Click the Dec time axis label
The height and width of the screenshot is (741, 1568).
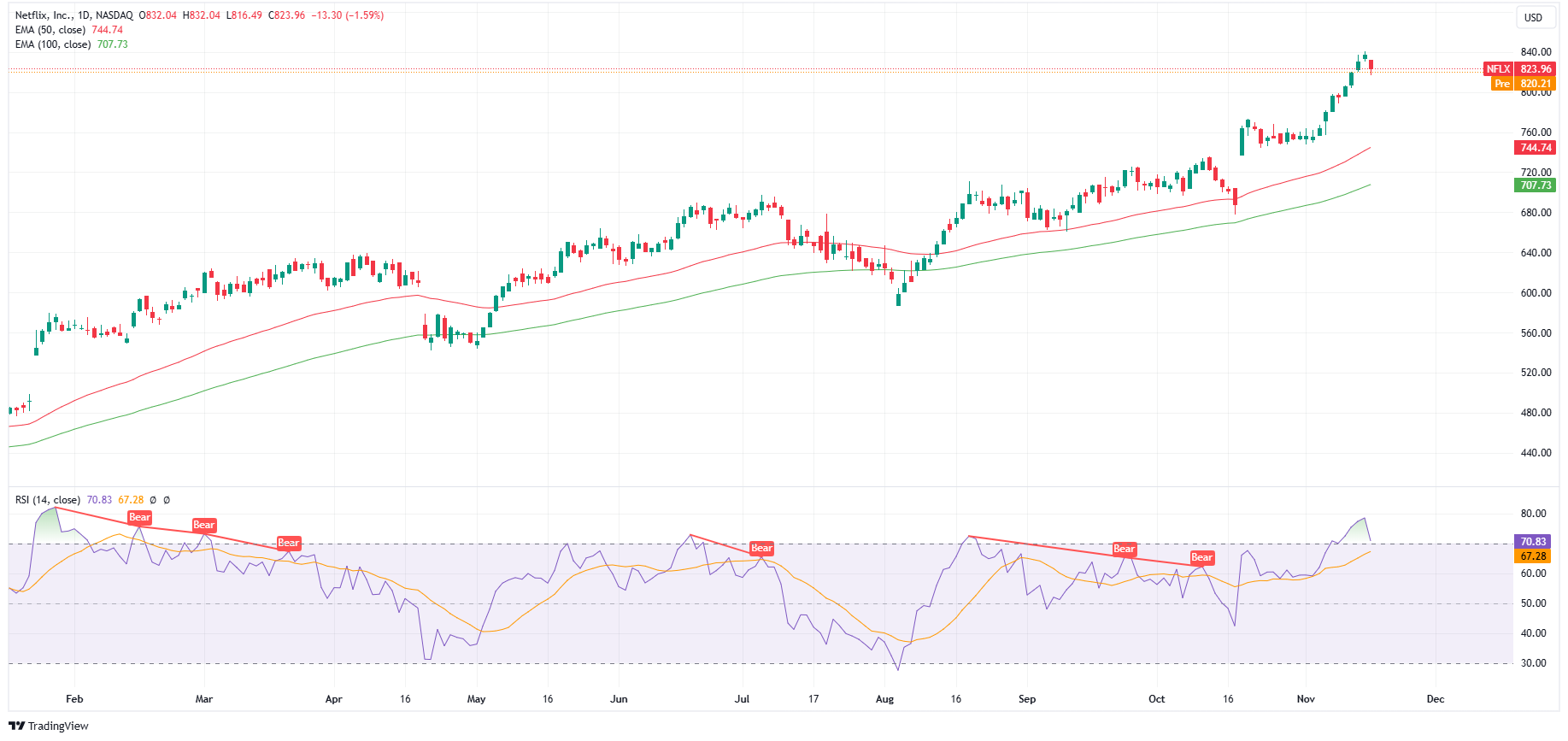1436,699
